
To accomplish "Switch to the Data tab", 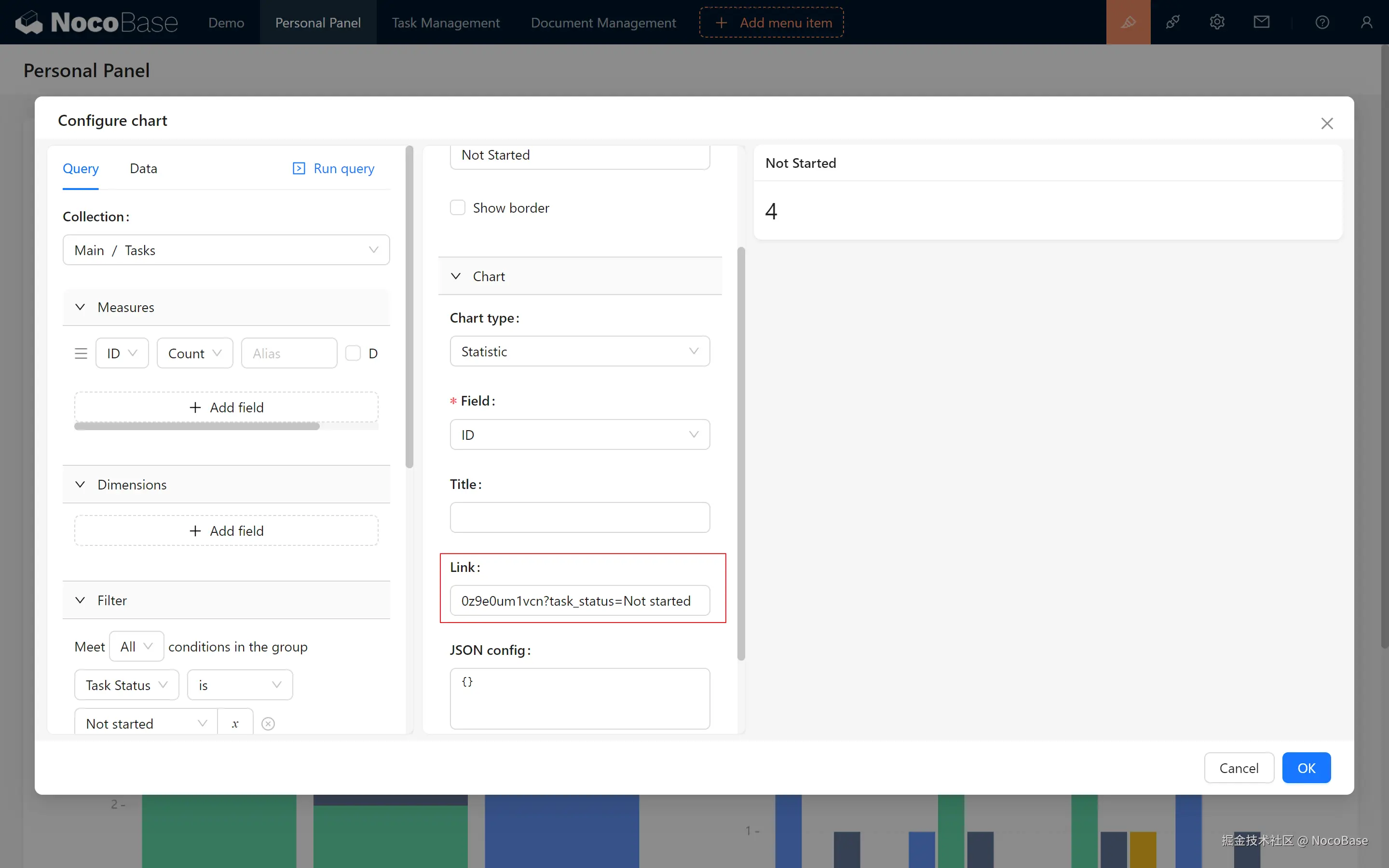I will click(x=143, y=168).
